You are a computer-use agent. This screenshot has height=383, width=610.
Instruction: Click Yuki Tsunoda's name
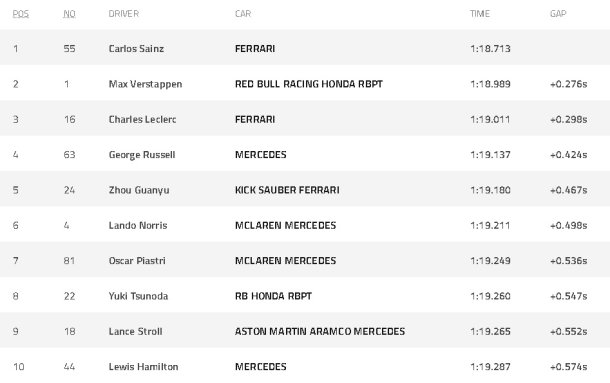(138, 296)
